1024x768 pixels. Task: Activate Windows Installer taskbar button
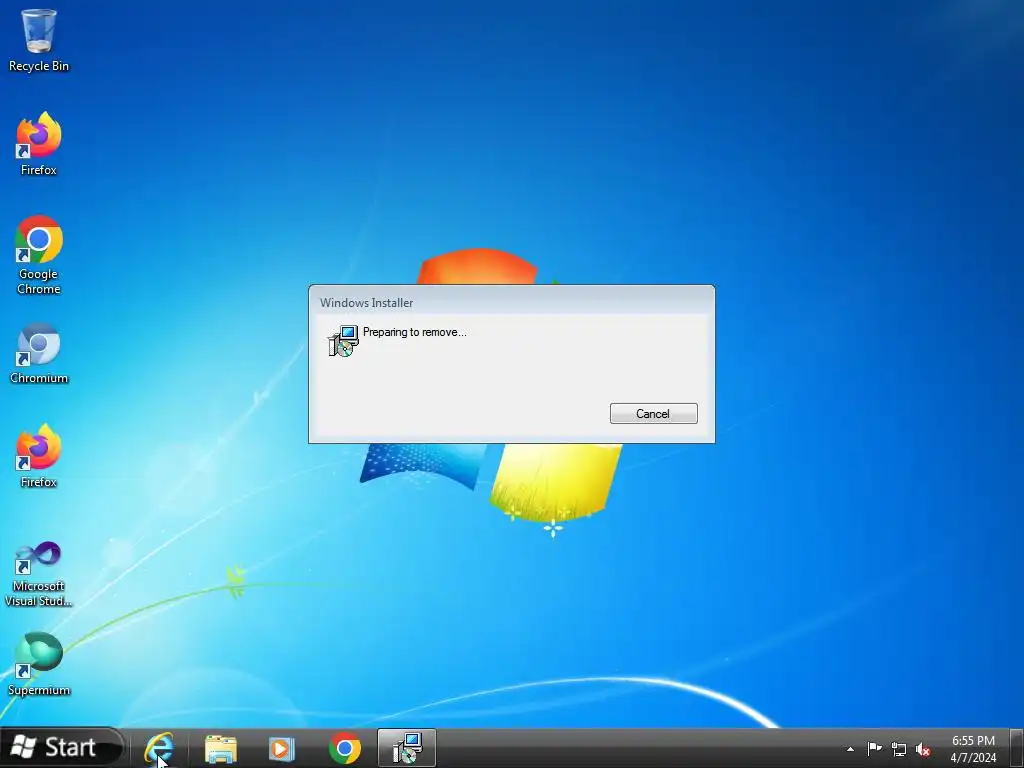(x=407, y=748)
